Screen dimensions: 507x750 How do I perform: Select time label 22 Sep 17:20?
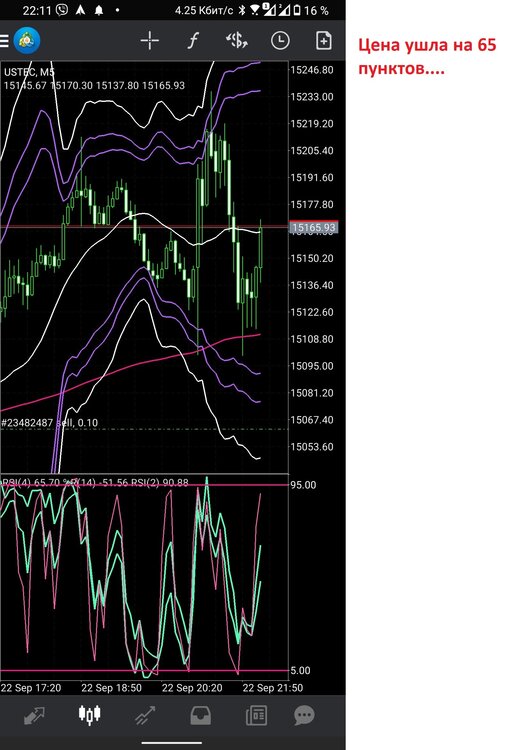coord(31,688)
